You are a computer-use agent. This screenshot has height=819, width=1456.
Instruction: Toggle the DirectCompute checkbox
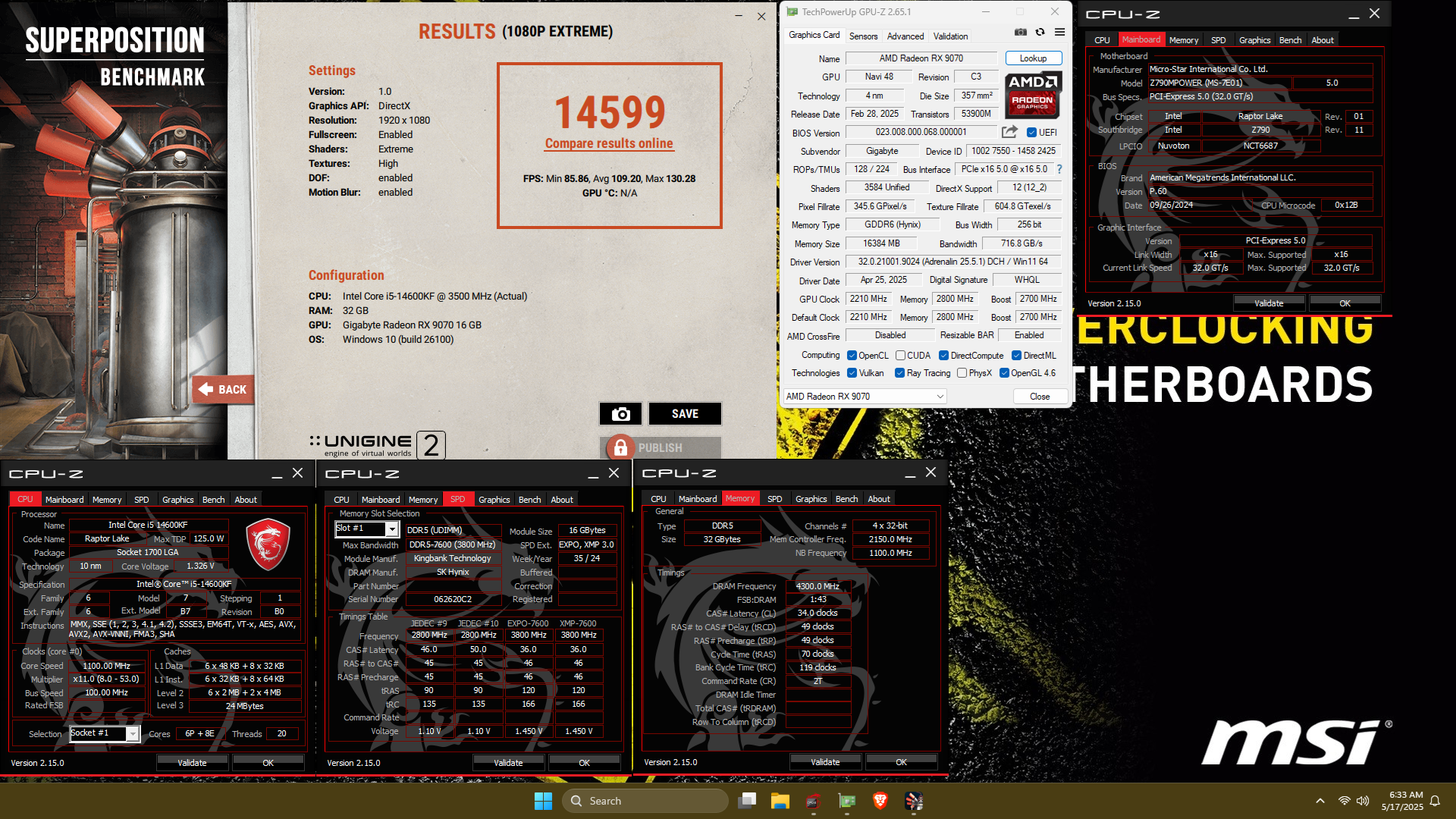pos(944,356)
